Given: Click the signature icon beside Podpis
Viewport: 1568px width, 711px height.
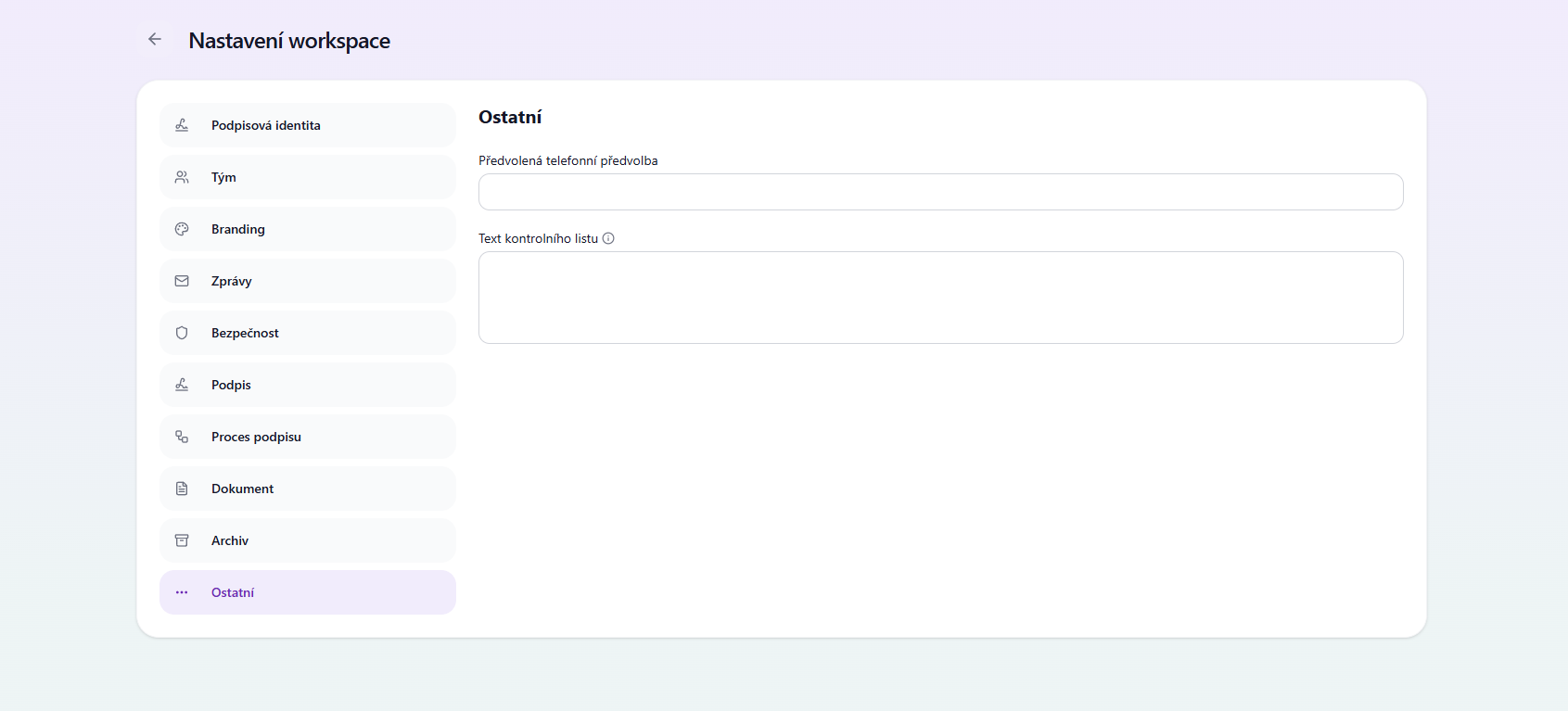Looking at the screenshot, I should pos(182,385).
